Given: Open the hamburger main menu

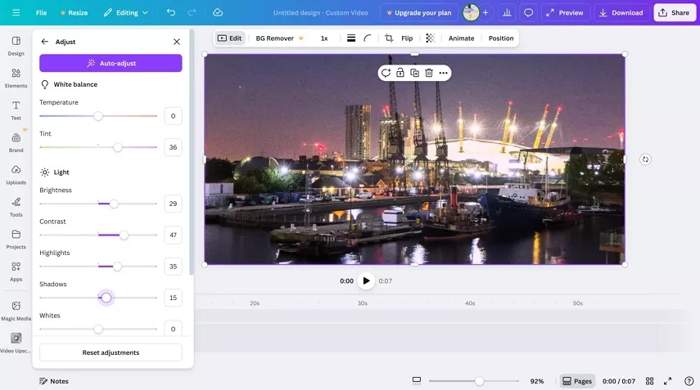Looking at the screenshot, I should click(16, 12).
